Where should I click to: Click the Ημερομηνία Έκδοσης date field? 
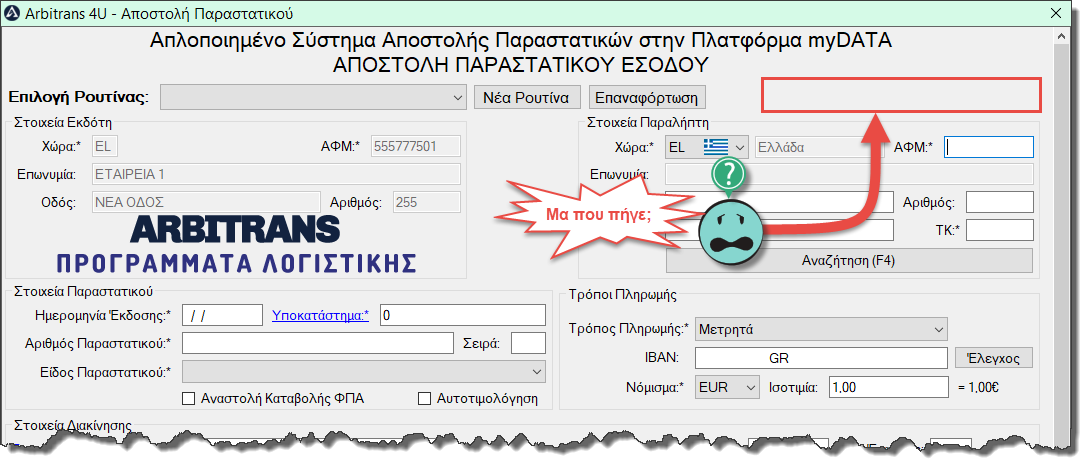(222, 315)
